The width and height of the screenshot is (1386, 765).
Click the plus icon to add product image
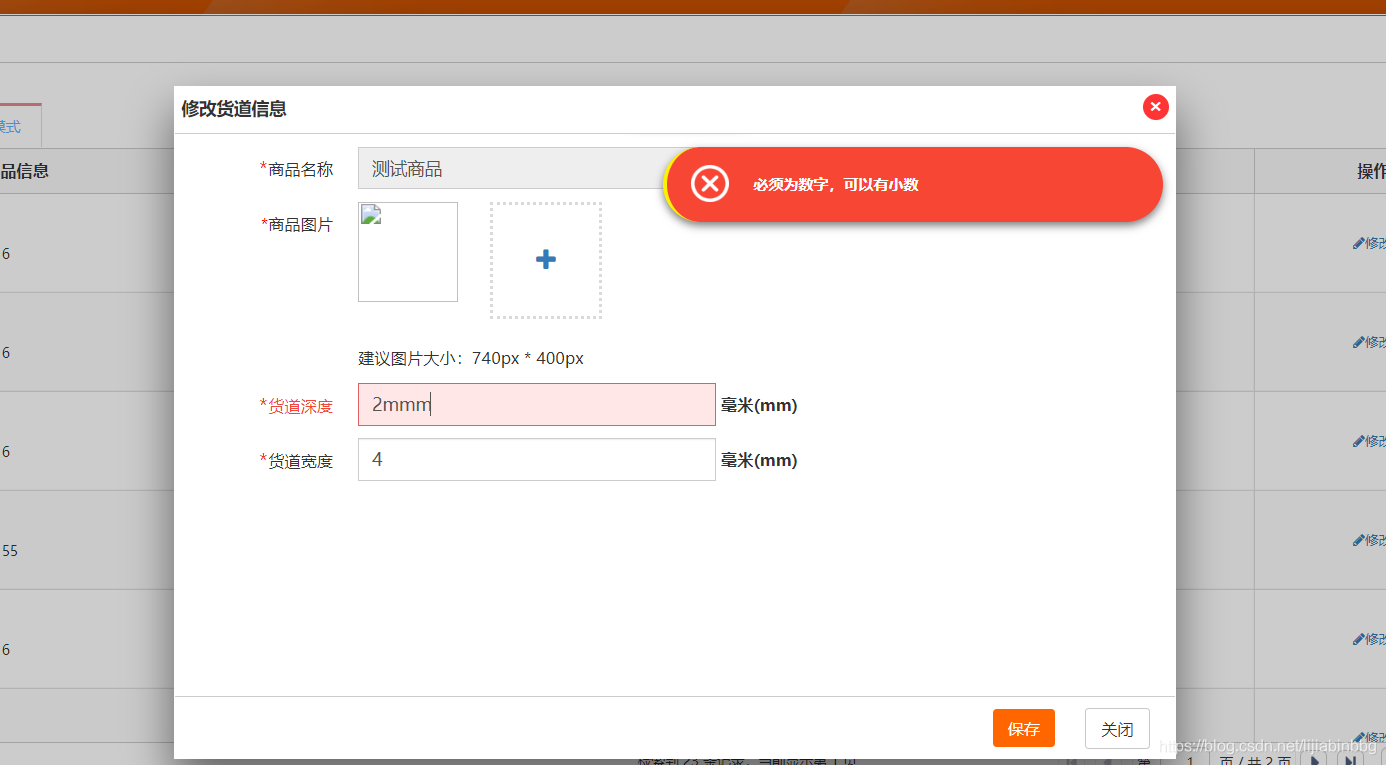tap(545, 259)
